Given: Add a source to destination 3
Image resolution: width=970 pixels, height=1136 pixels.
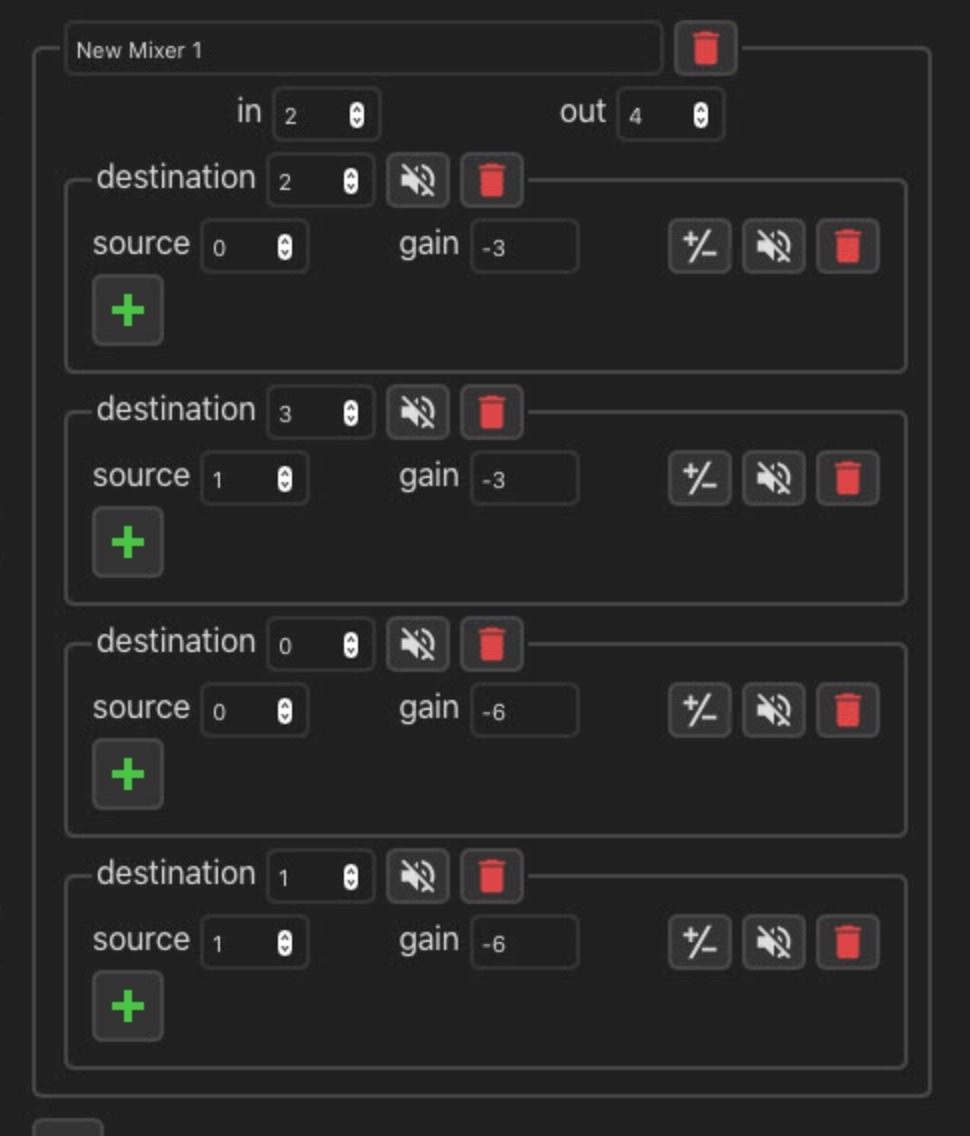Looking at the screenshot, I should [x=127, y=543].
